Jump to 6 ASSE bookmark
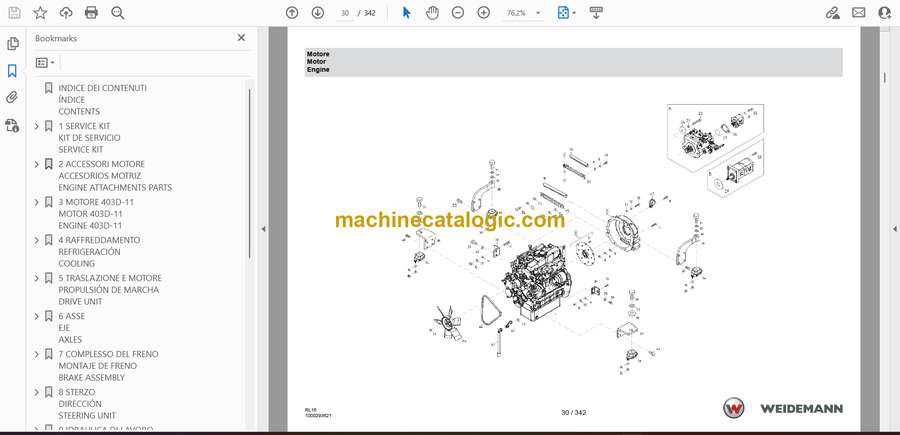 tap(71, 328)
